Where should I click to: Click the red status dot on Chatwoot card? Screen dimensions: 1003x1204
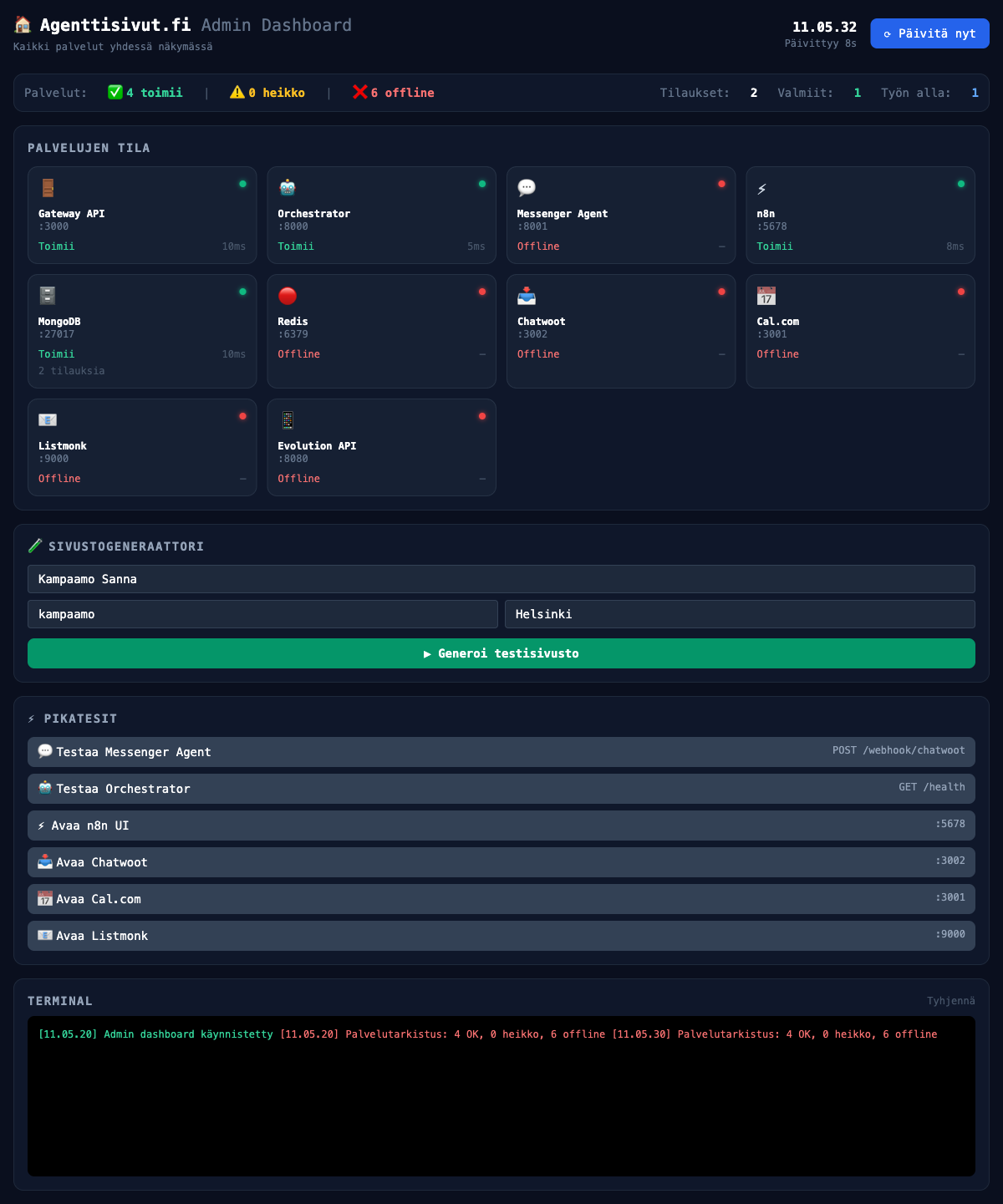(x=721, y=292)
